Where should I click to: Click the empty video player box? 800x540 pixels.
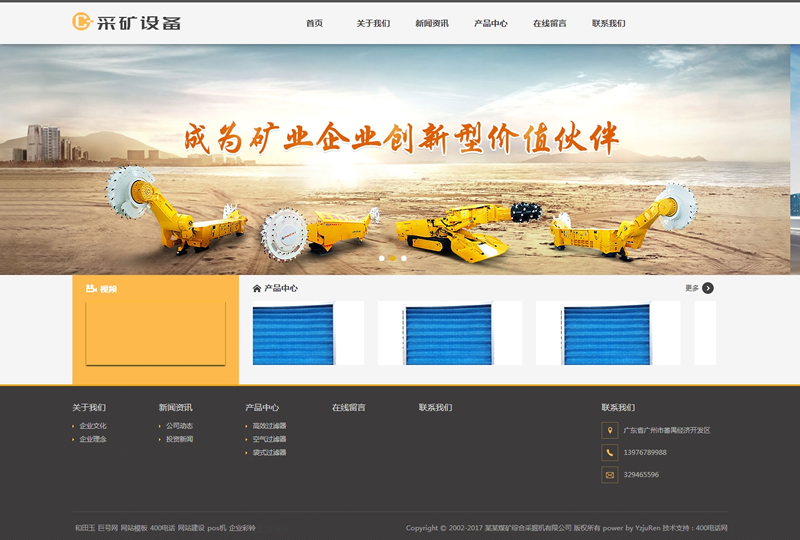155,333
